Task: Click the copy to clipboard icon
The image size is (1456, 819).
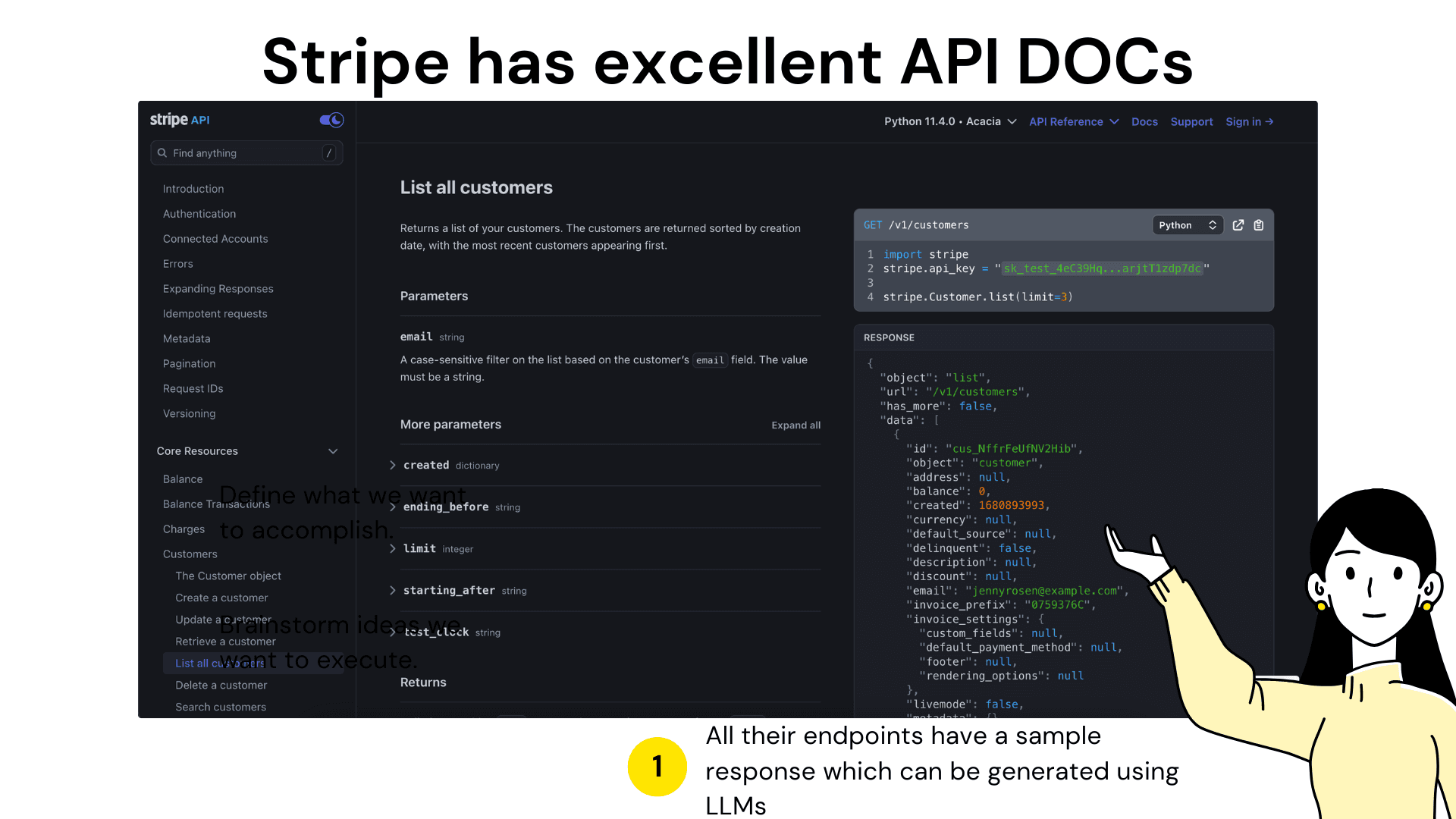Action: click(1259, 225)
